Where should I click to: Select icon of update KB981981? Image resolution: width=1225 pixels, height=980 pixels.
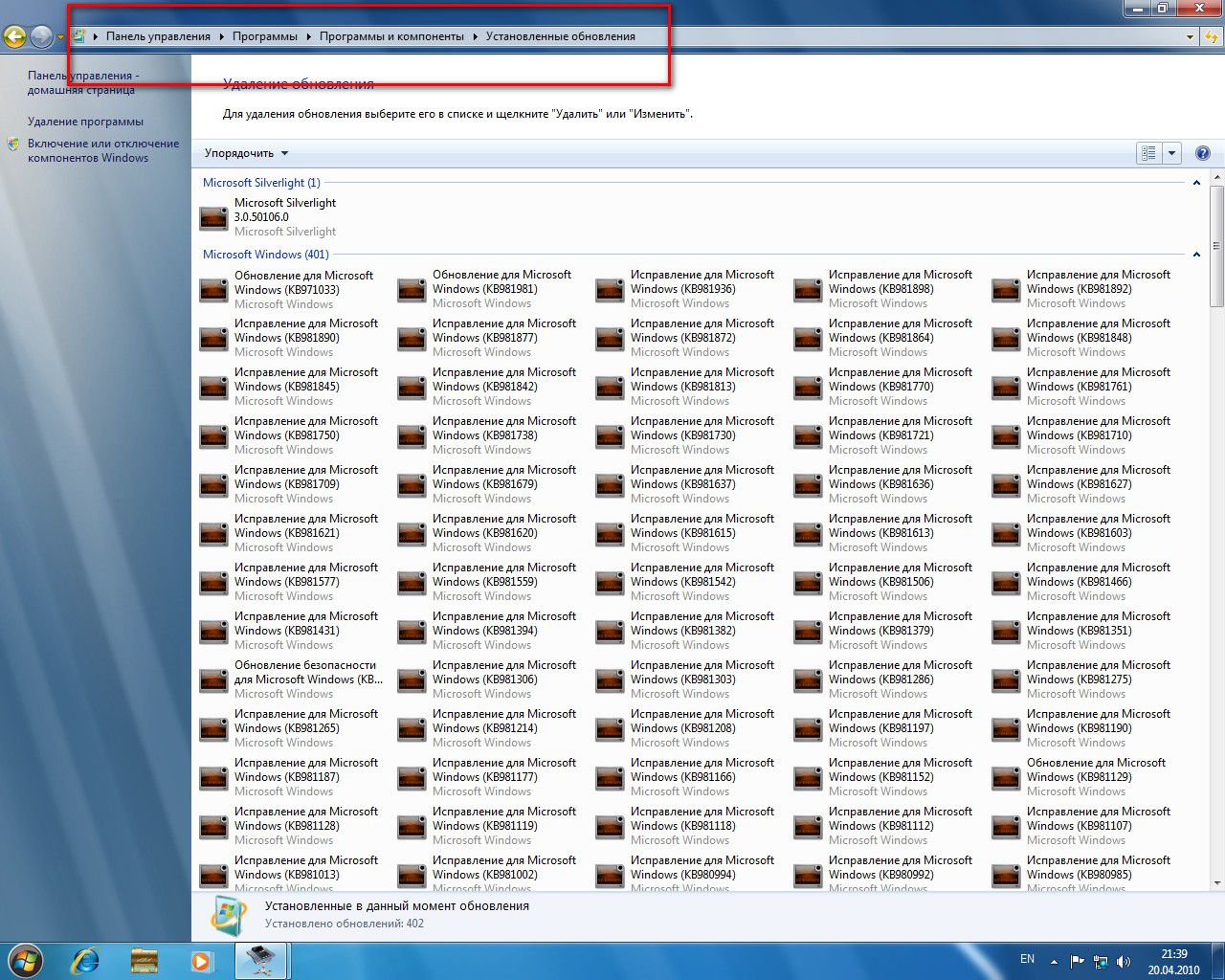[x=412, y=290]
